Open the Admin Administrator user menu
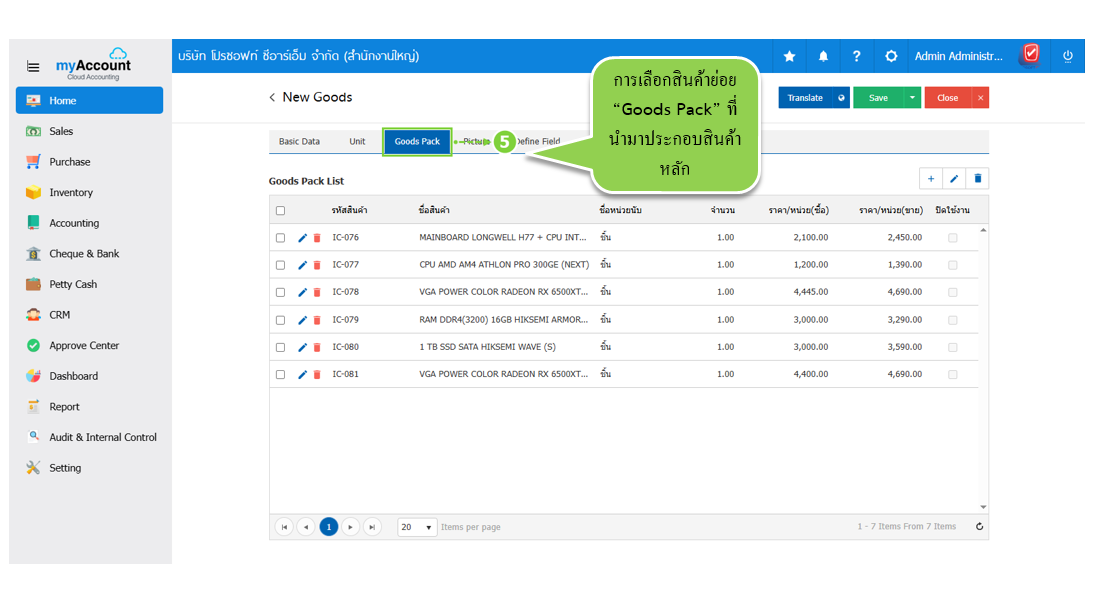 958,56
